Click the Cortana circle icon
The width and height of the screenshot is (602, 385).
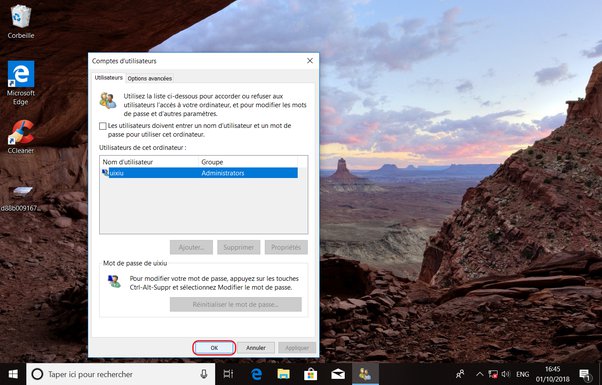click(37, 374)
